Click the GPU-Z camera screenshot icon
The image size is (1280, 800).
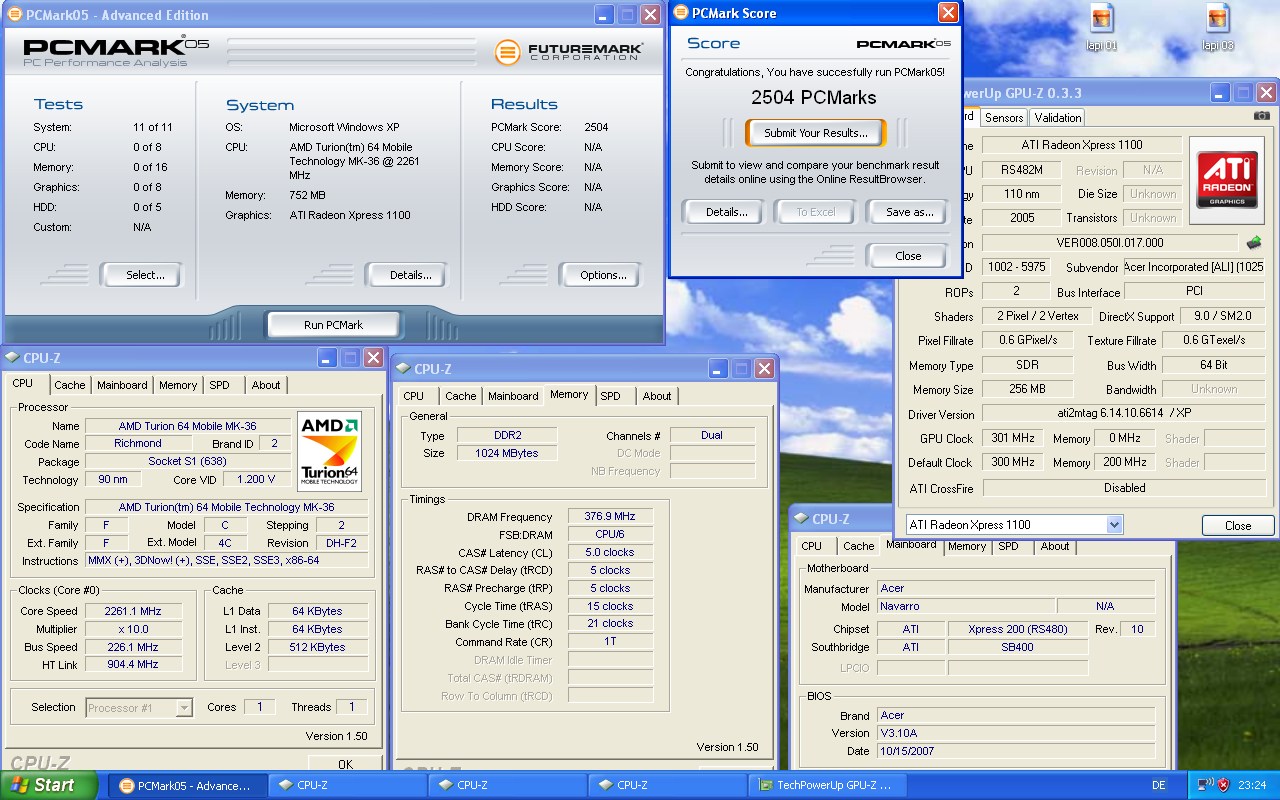1262,116
